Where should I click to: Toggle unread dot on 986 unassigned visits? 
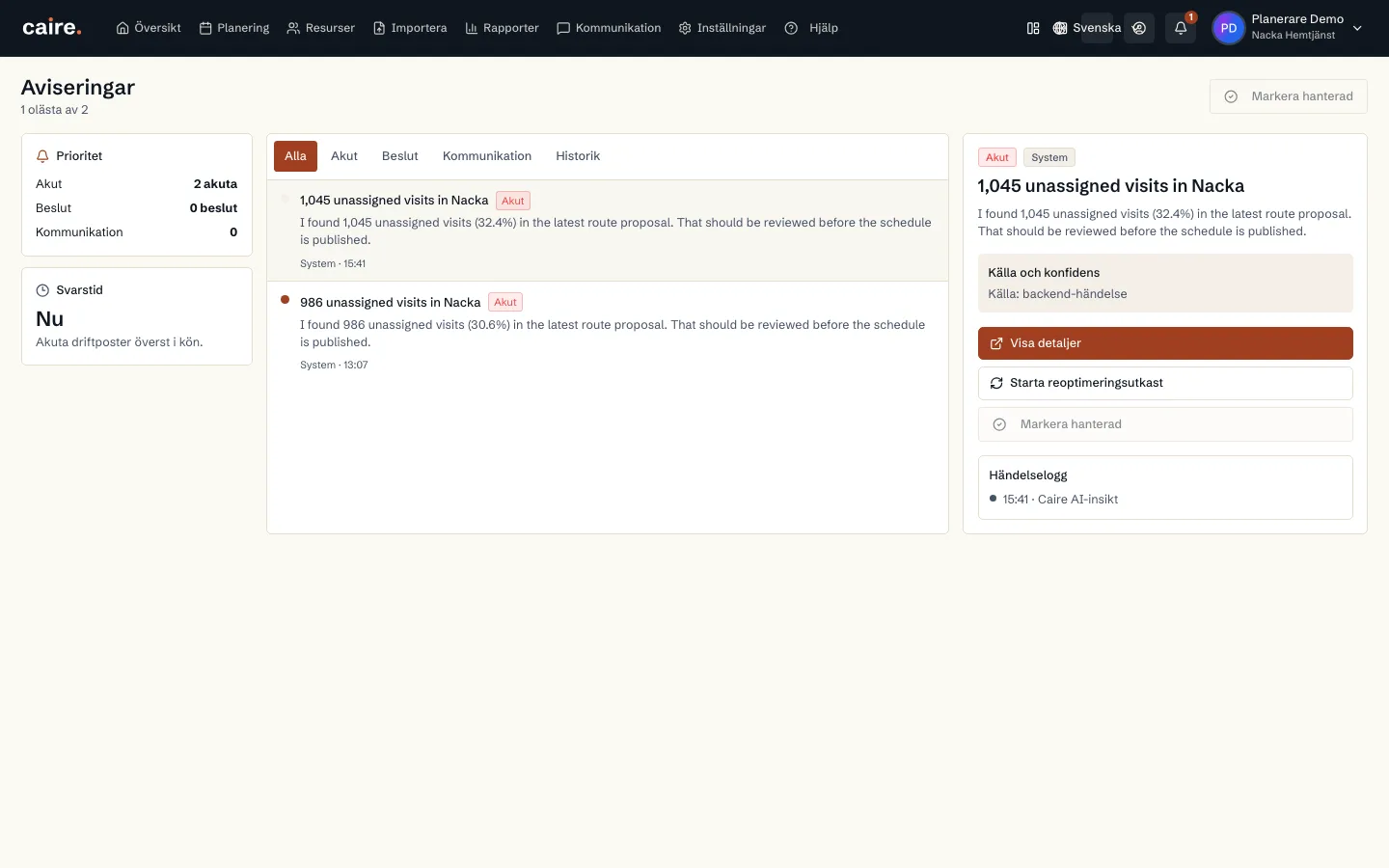[285, 300]
